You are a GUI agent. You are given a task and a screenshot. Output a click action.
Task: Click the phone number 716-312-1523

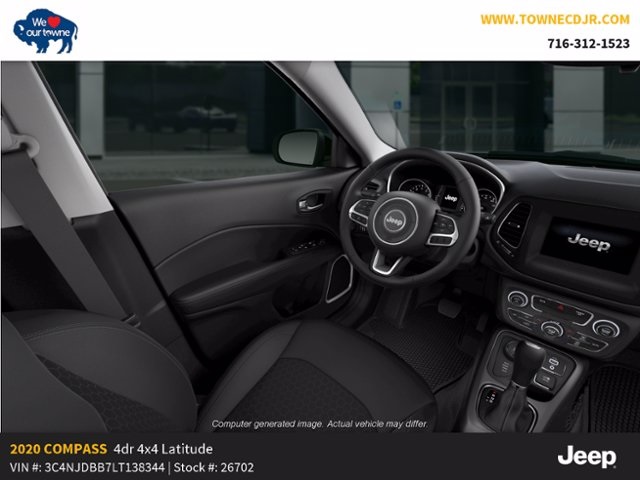(588, 43)
